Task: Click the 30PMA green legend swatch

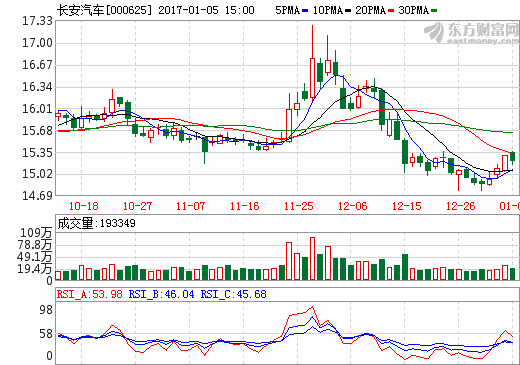Action: pyautogui.click(x=434, y=11)
